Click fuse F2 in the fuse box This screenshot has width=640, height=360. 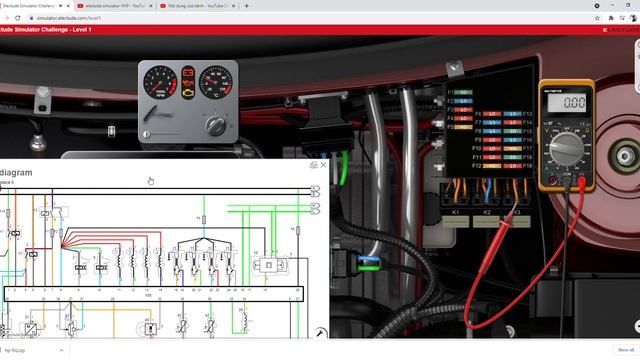point(463,101)
